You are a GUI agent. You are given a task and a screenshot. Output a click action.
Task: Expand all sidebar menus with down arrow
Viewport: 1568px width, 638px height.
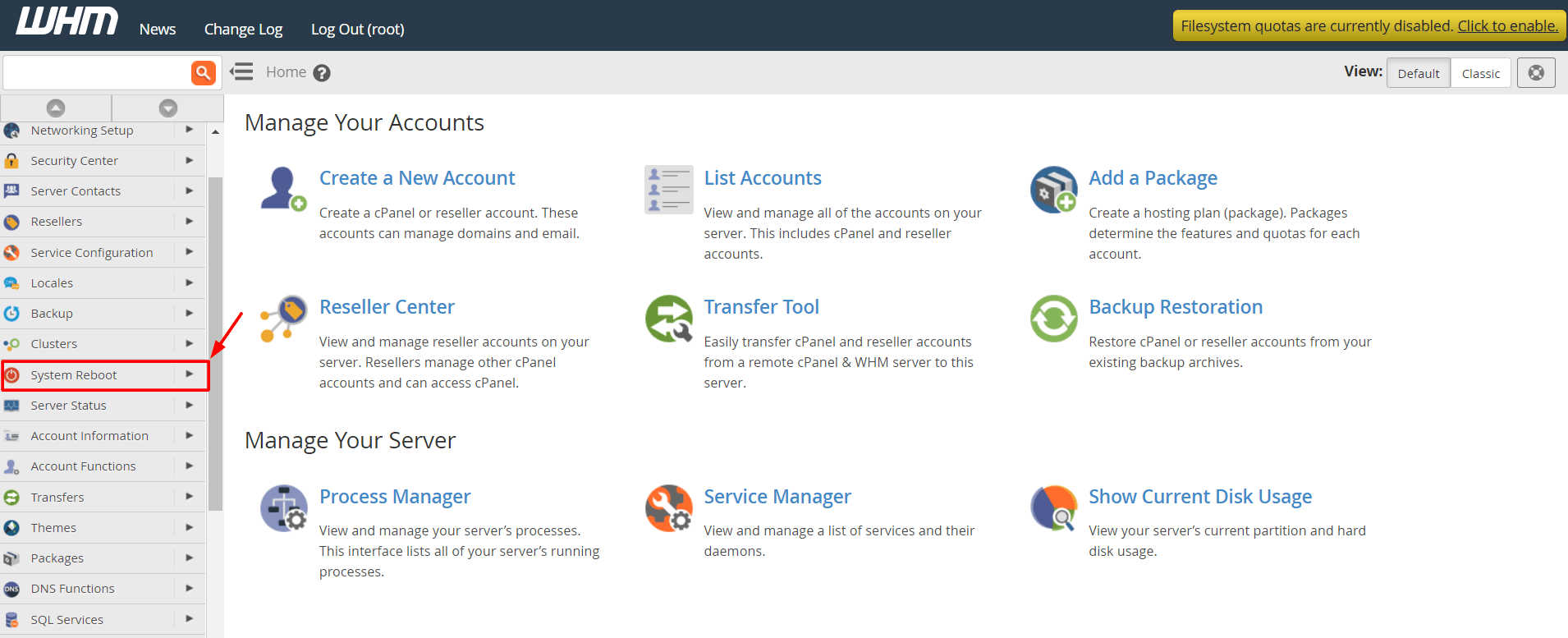click(x=168, y=108)
